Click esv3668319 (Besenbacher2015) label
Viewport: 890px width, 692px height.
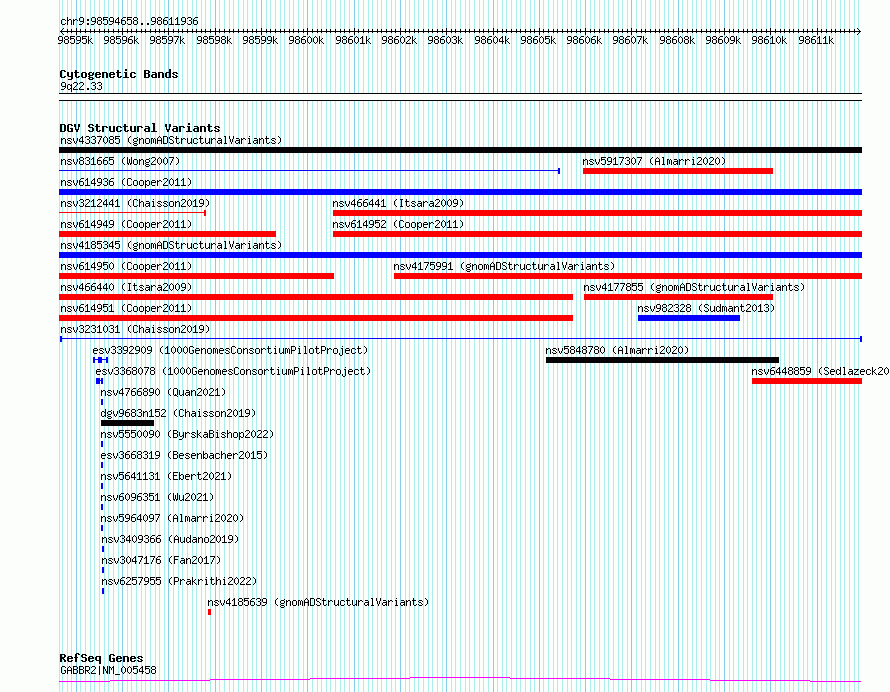pyautogui.click(x=184, y=455)
